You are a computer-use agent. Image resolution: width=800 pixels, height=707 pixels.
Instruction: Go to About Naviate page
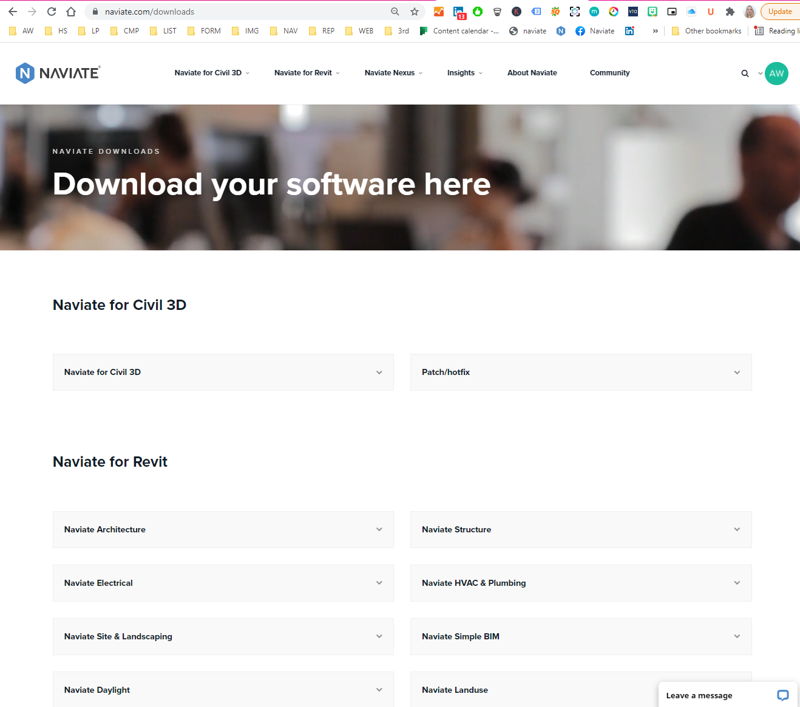coord(532,73)
